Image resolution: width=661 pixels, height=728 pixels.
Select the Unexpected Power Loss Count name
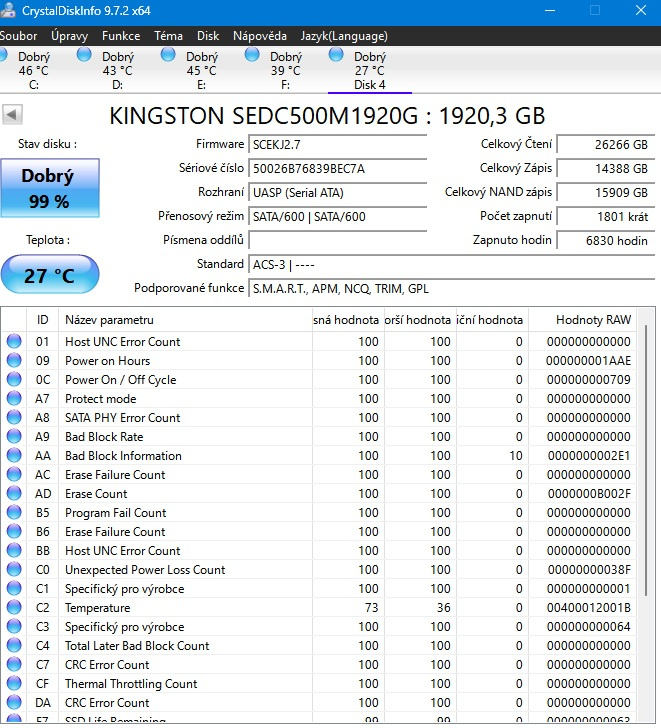coord(145,570)
